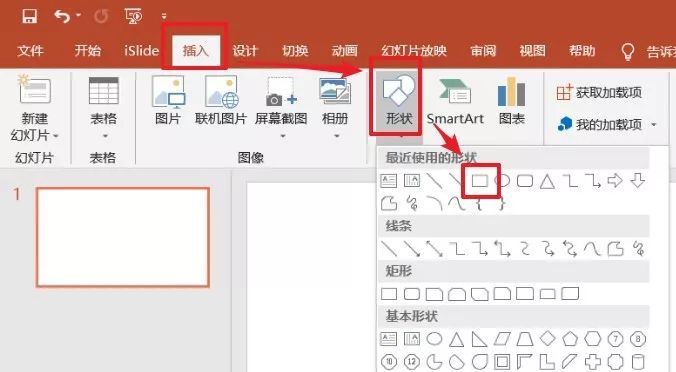
Task: Click the Undo arrow icon
Action: (62, 16)
